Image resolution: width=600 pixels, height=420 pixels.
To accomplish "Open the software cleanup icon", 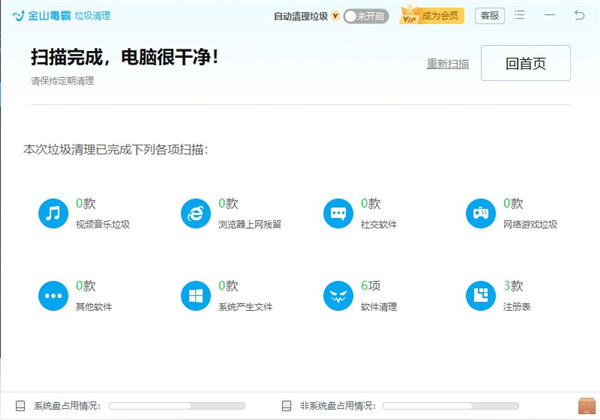I will [x=338, y=296].
